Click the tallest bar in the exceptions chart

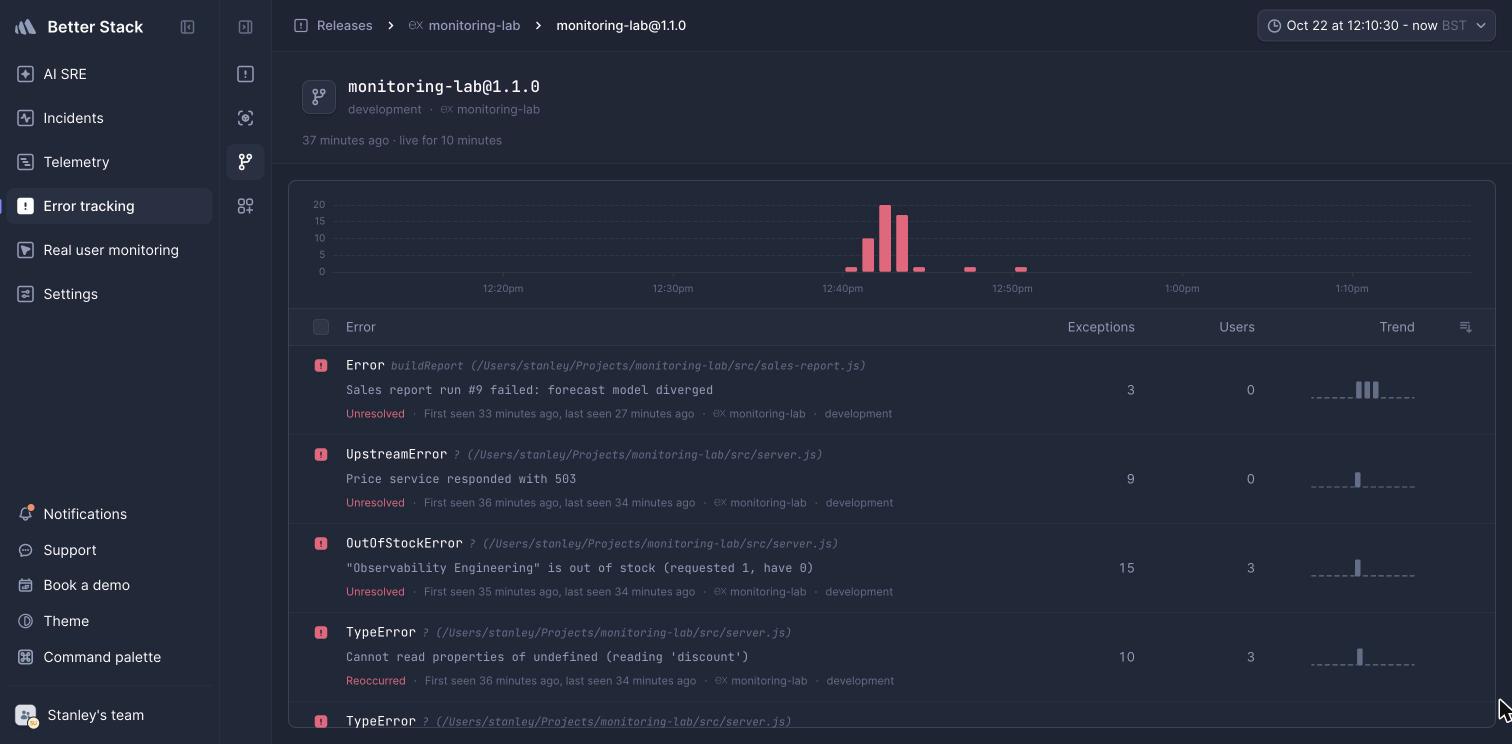[x=885, y=238]
